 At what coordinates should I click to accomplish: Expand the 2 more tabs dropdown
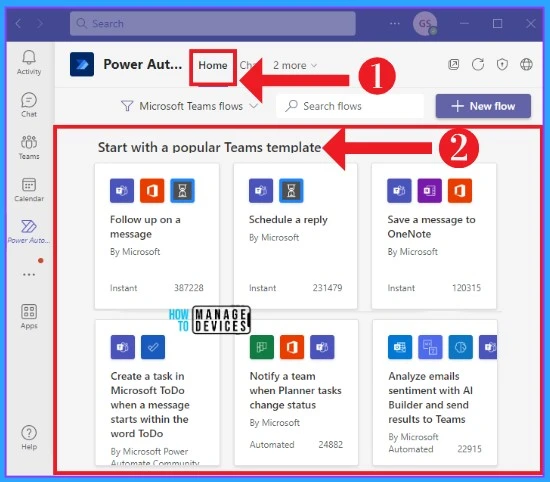point(295,65)
